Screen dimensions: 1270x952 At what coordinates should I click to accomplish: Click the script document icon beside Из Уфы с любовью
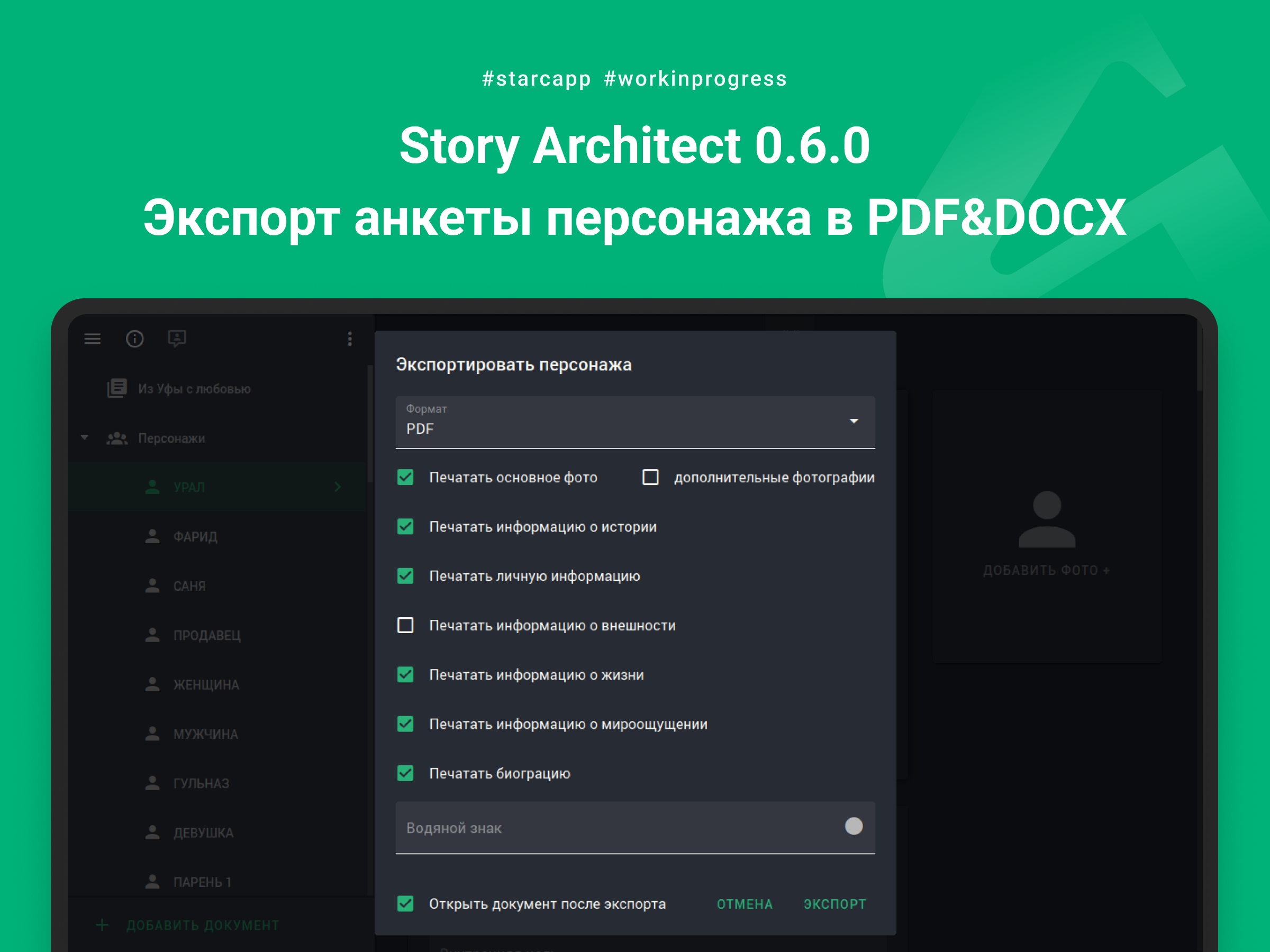(x=117, y=389)
